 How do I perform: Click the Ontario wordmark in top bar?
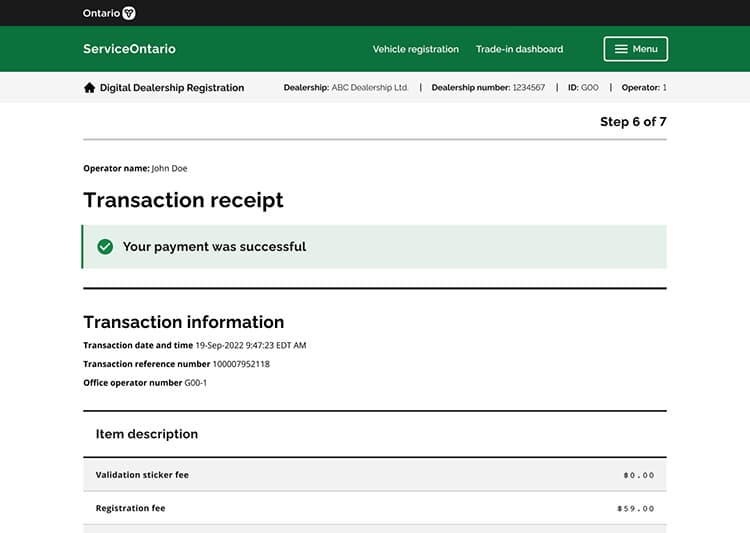pos(101,13)
